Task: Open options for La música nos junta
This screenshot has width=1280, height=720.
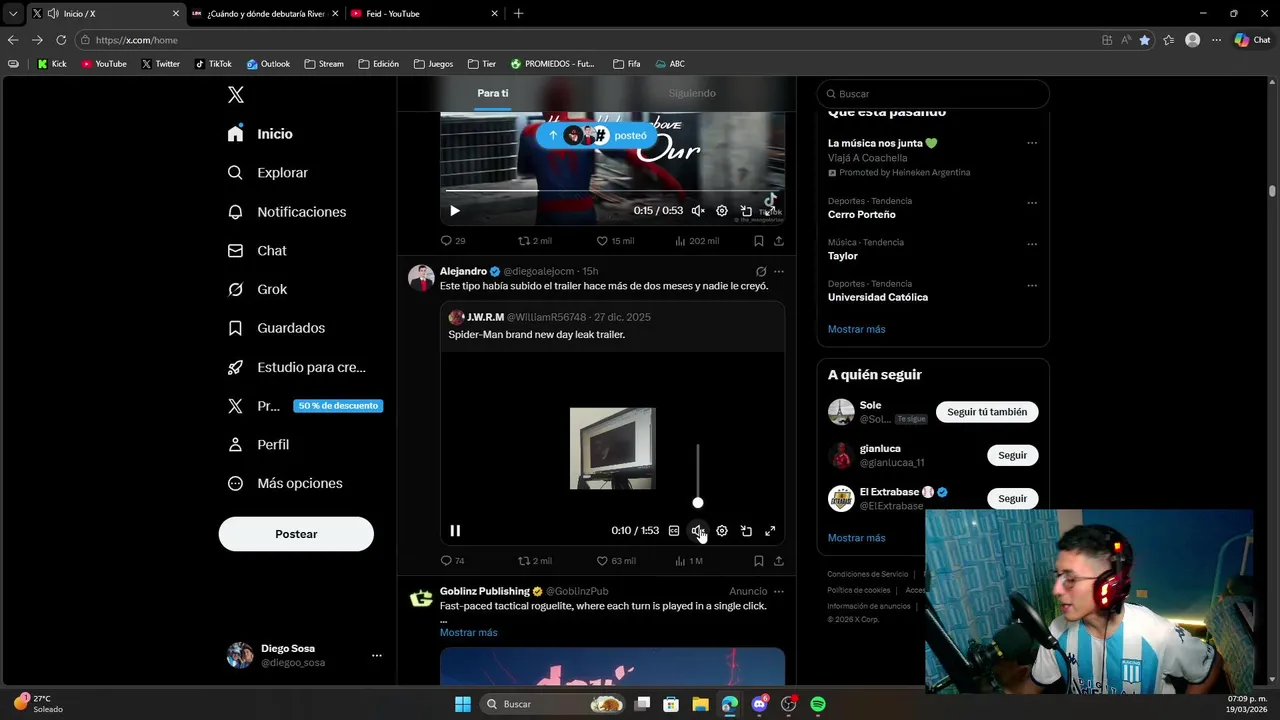Action: click(1032, 143)
